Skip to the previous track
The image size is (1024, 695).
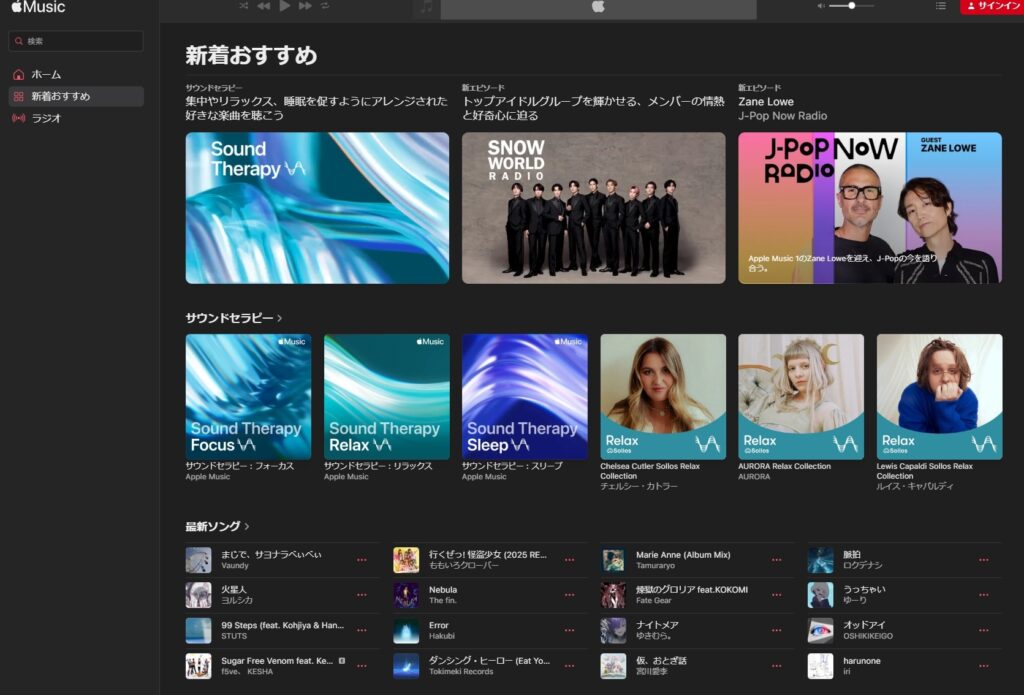point(264,6)
